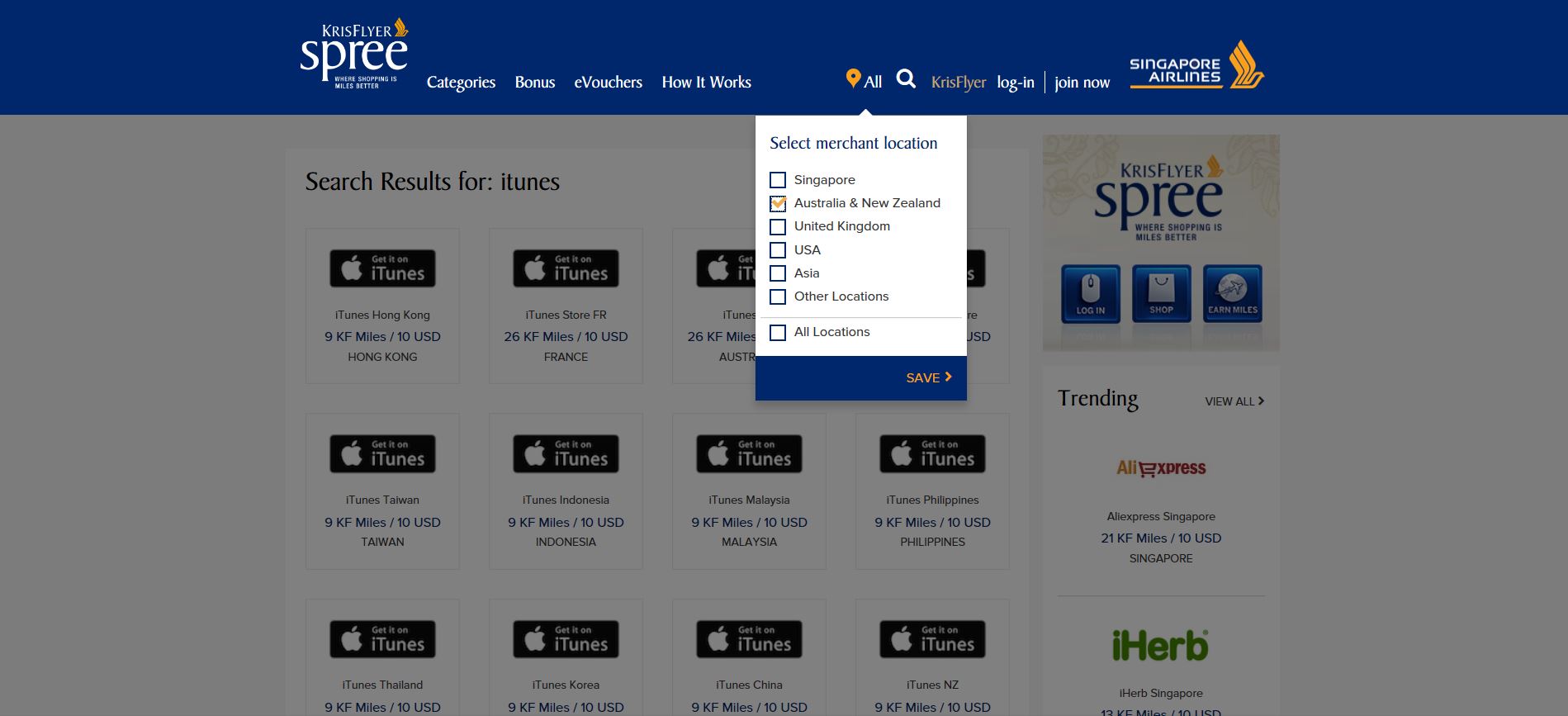Open the iTunes Malaysia merchant link
This screenshot has height=716, width=1568.
click(749, 500)
